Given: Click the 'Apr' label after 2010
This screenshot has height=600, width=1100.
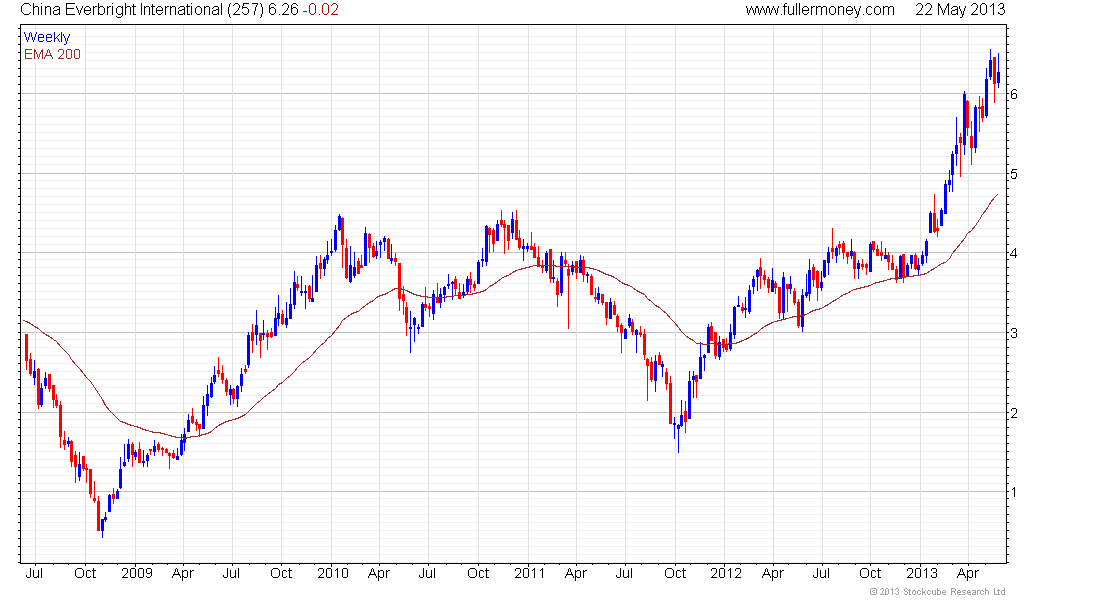Looking at the screenshot, I should tap(379, 573).
